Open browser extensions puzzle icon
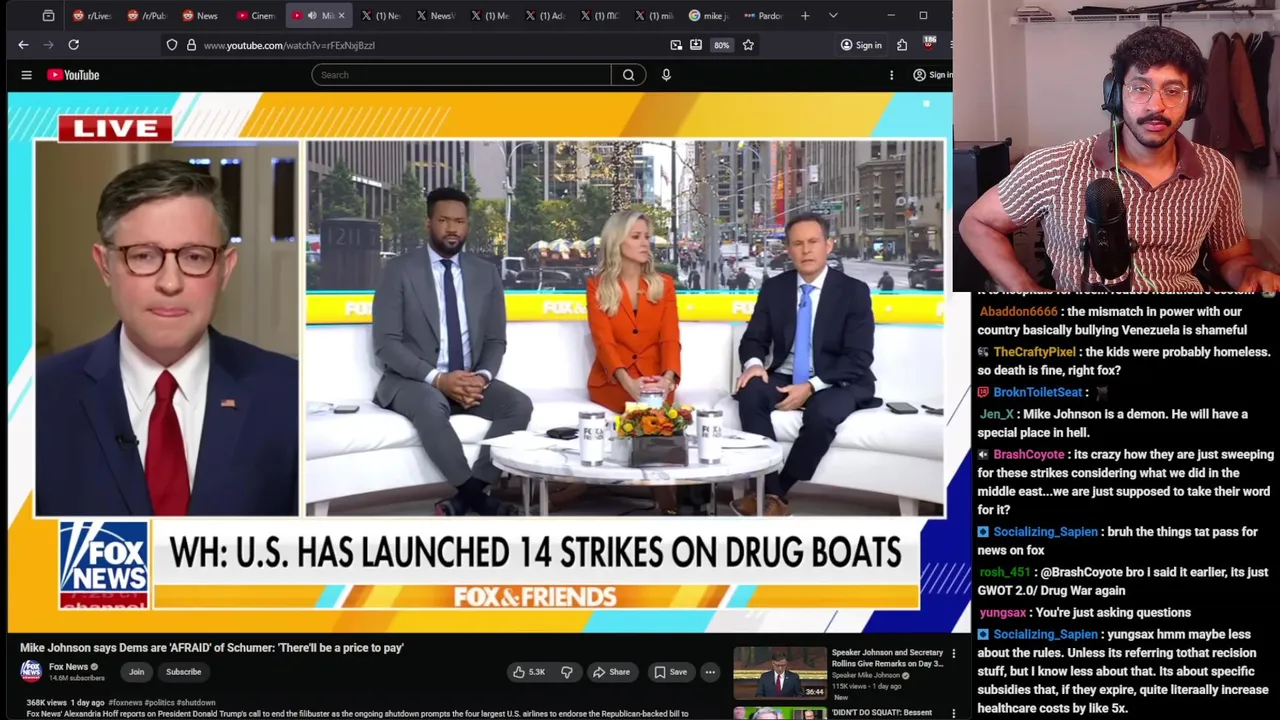The height and width of the screenshot is (720, 1280). 902,45
